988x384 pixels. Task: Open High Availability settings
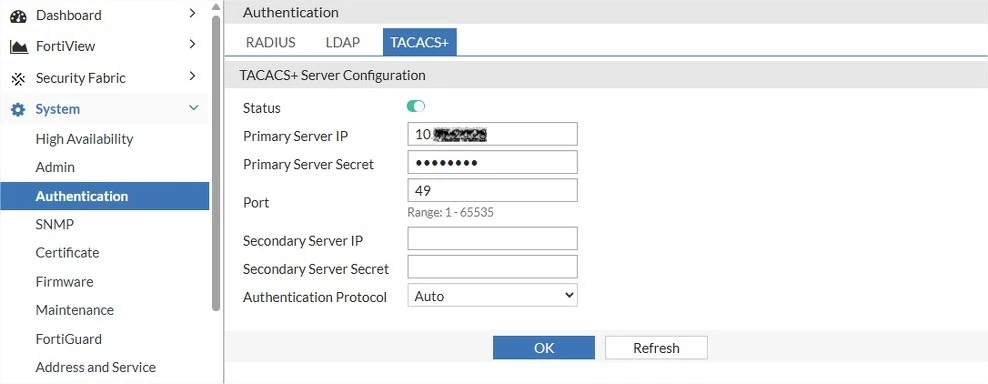[x=84, y=139]
